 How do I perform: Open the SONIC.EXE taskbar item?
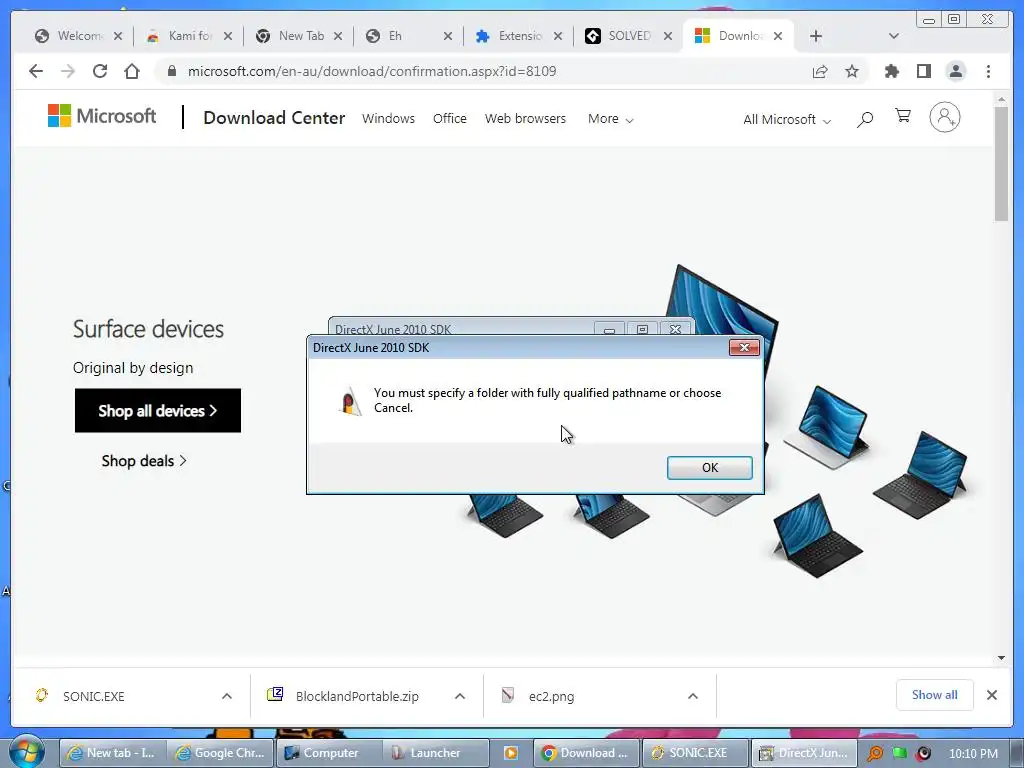click(x=696, y=753)
